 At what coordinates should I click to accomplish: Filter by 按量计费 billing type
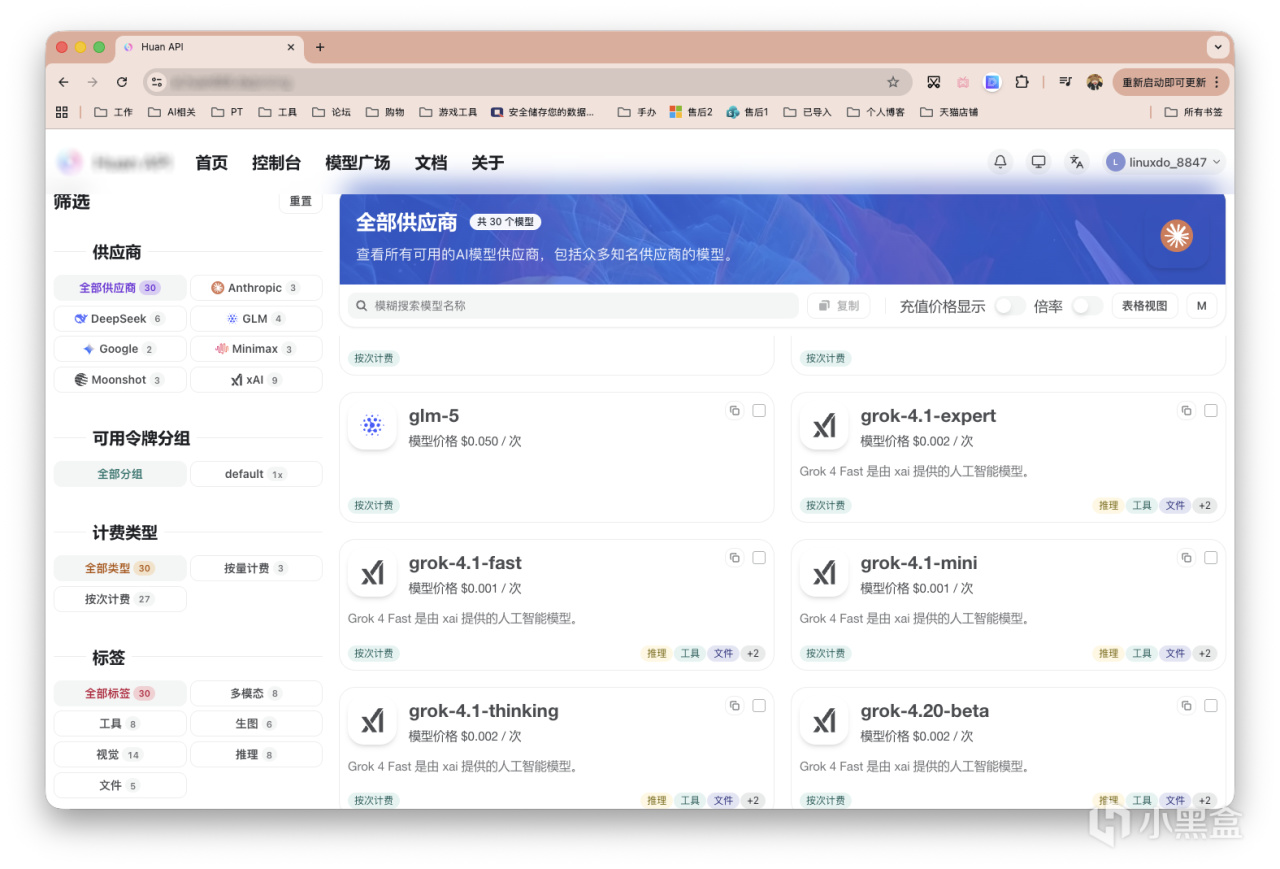(256, 568)
